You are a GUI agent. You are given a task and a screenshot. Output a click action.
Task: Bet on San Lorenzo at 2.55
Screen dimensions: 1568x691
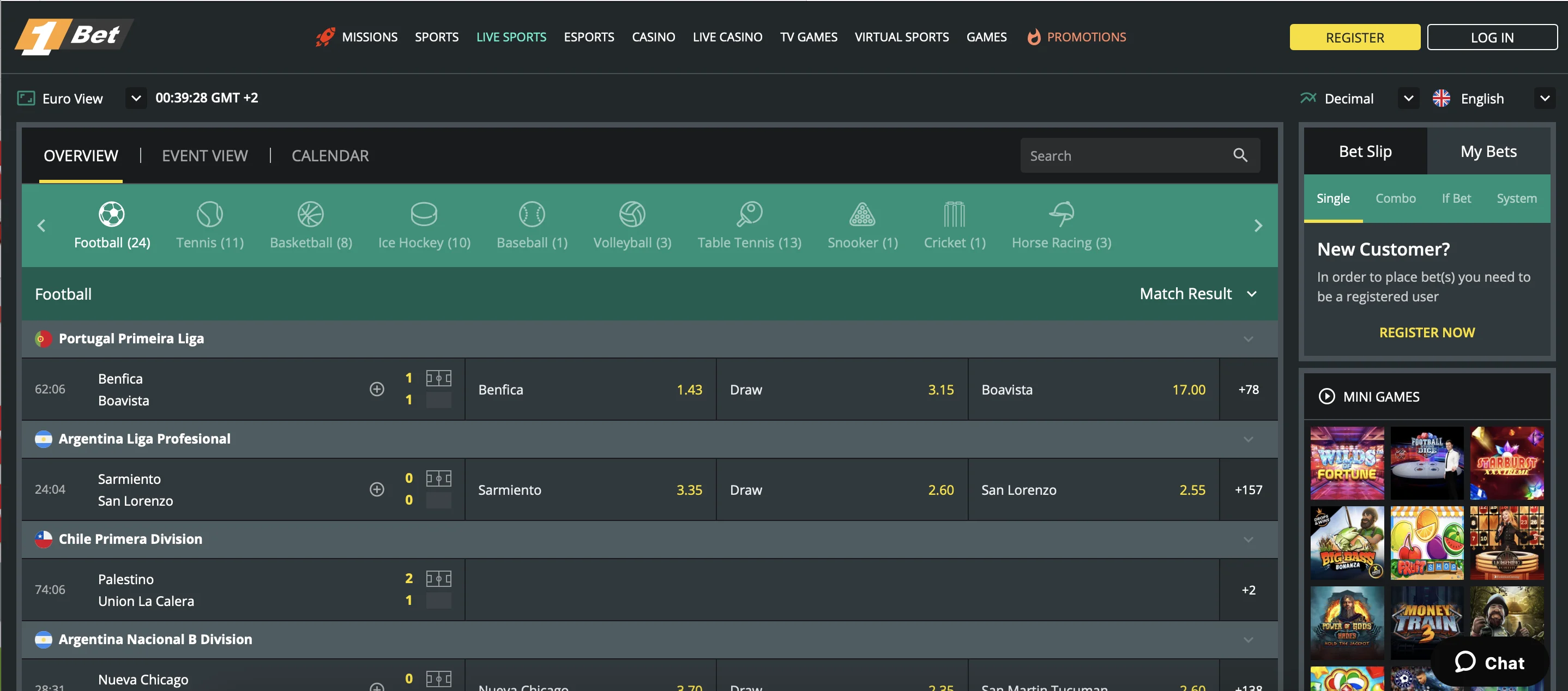point(1094,490)
